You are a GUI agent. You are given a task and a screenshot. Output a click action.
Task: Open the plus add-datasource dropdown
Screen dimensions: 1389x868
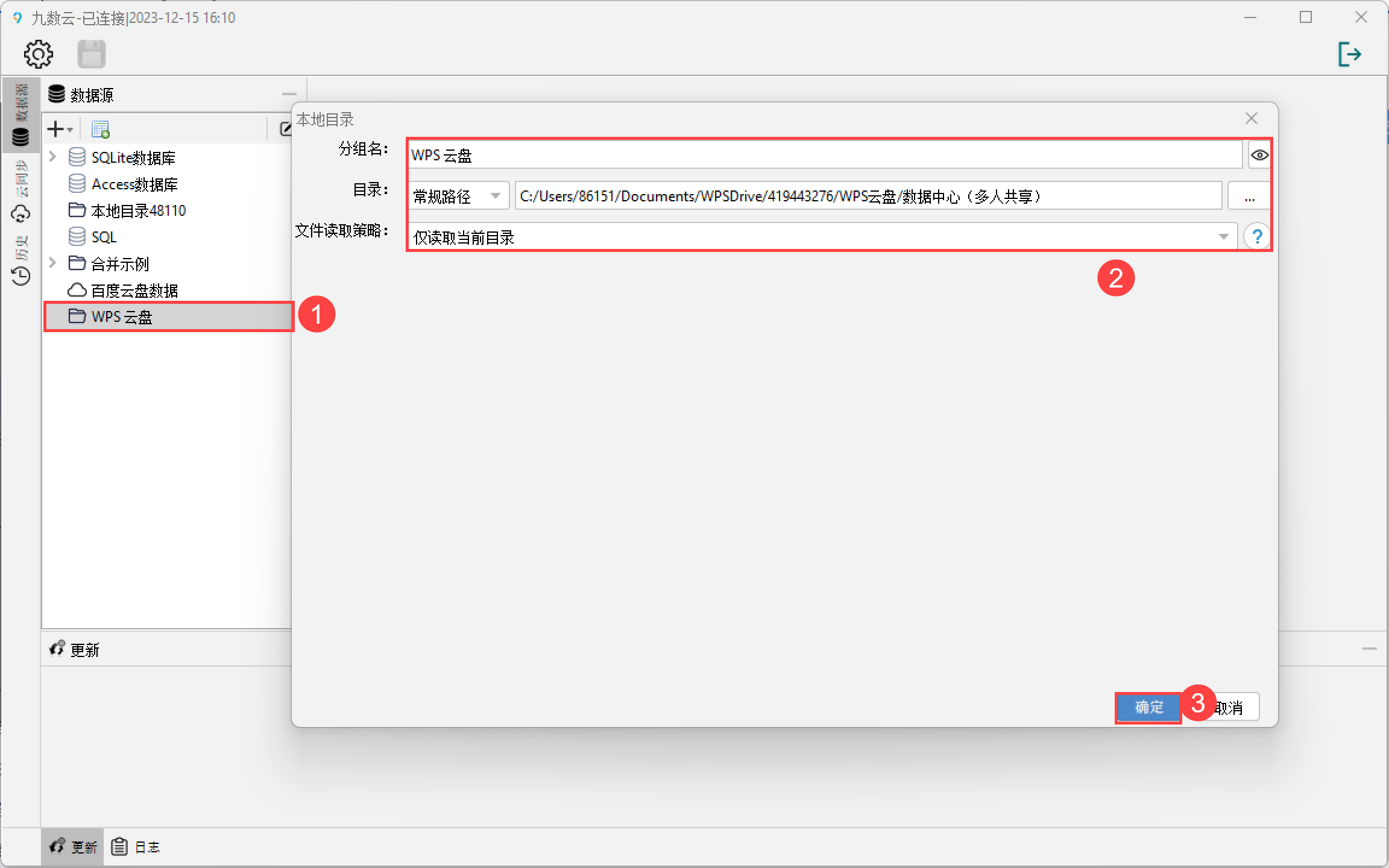60,129
